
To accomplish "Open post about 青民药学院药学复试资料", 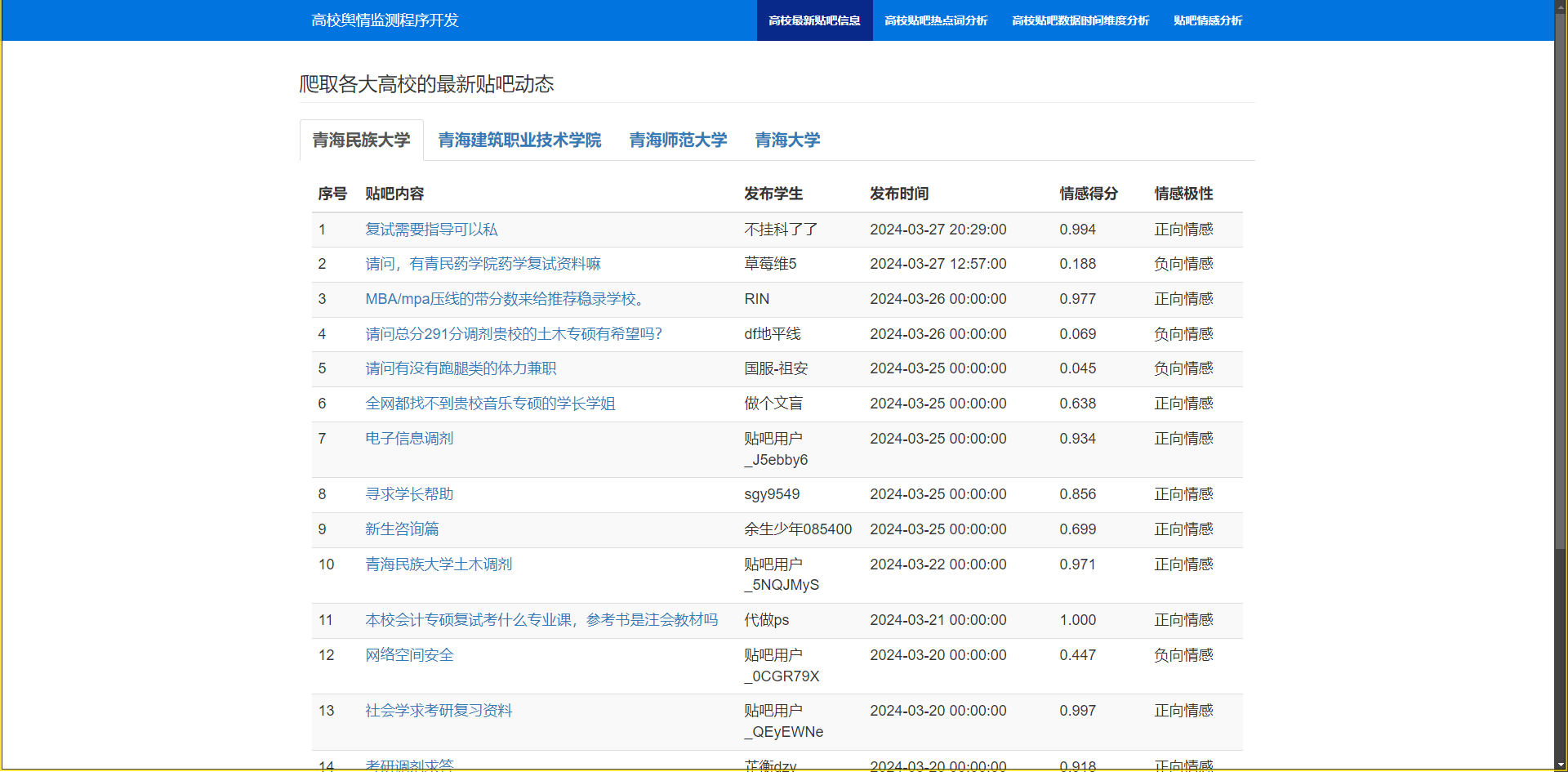I will [x=483, y=264].
